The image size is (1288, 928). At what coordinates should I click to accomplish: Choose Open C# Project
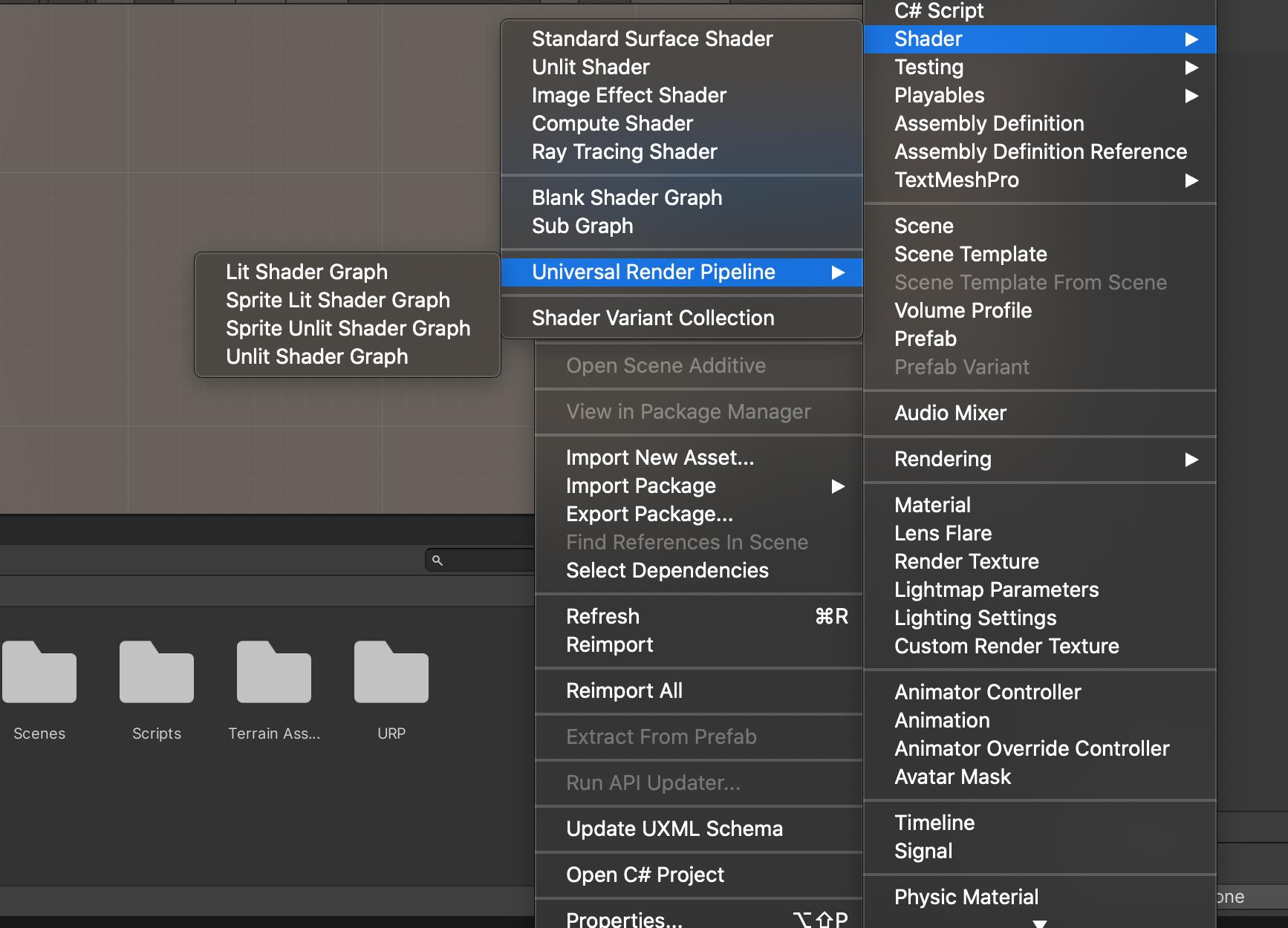click(698, 875)
